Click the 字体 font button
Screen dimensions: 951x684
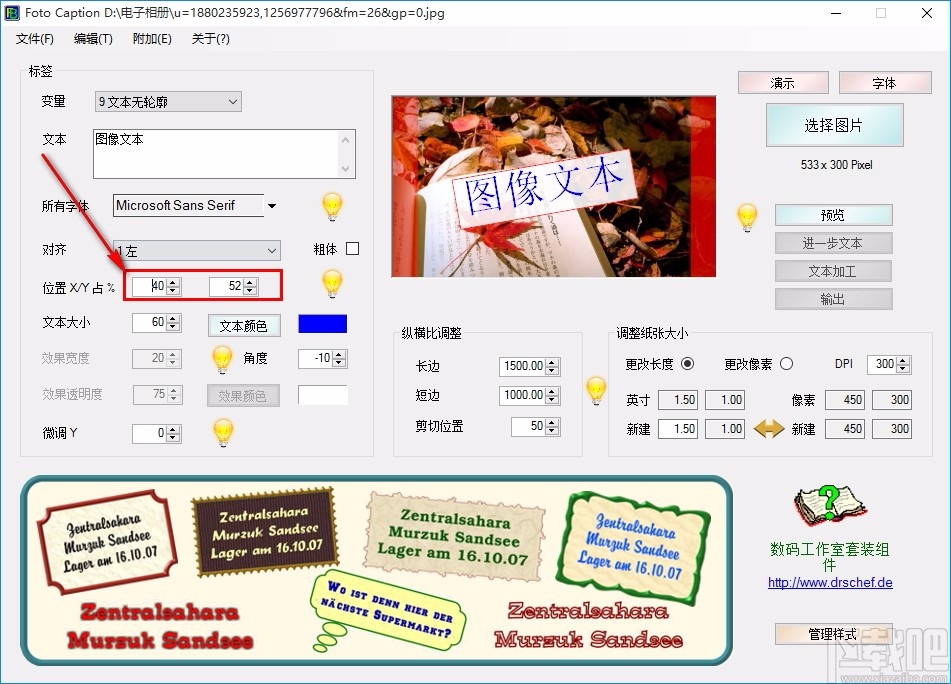point(884,82)
